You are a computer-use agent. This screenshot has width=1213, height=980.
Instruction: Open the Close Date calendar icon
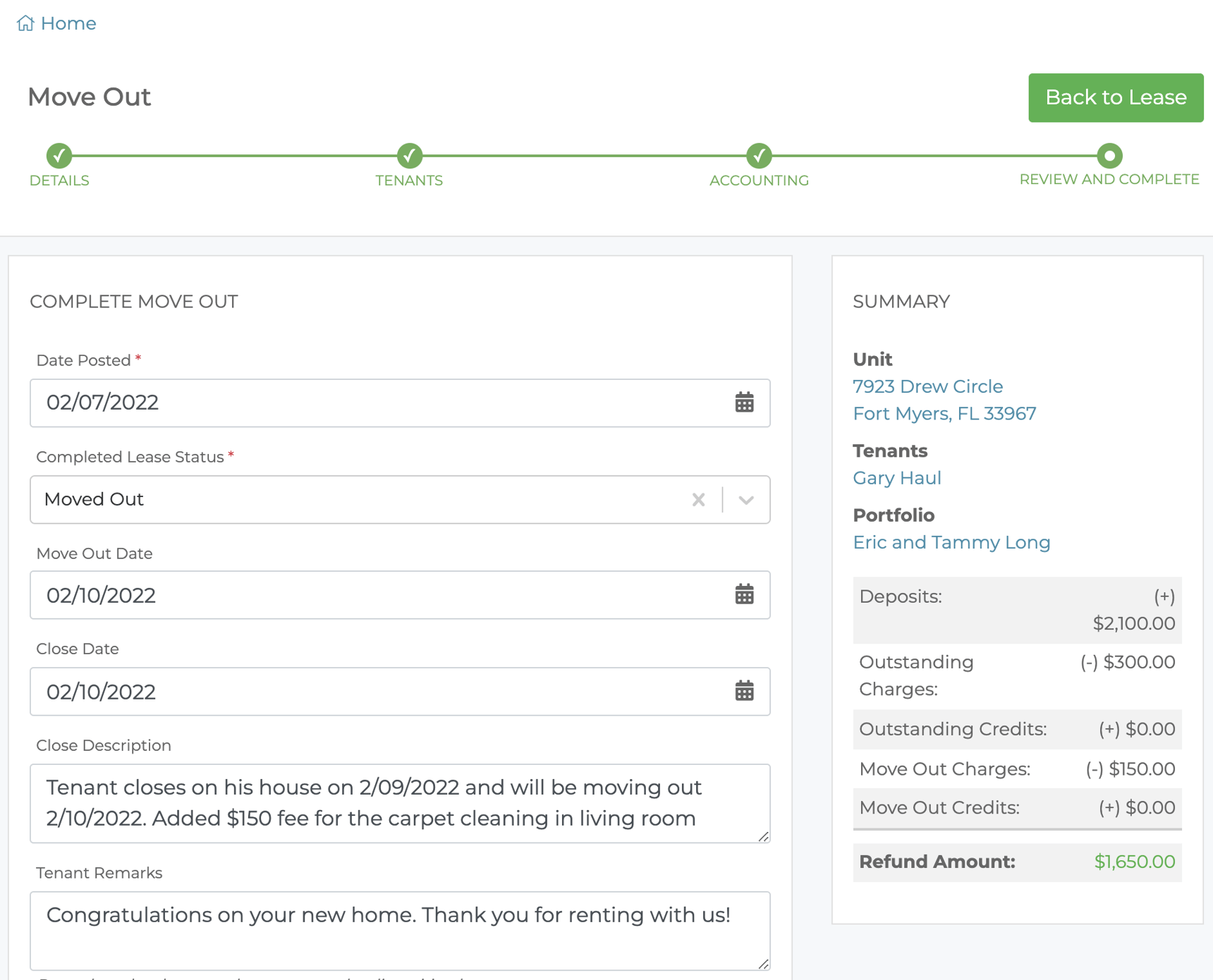(x=744, y=691)
